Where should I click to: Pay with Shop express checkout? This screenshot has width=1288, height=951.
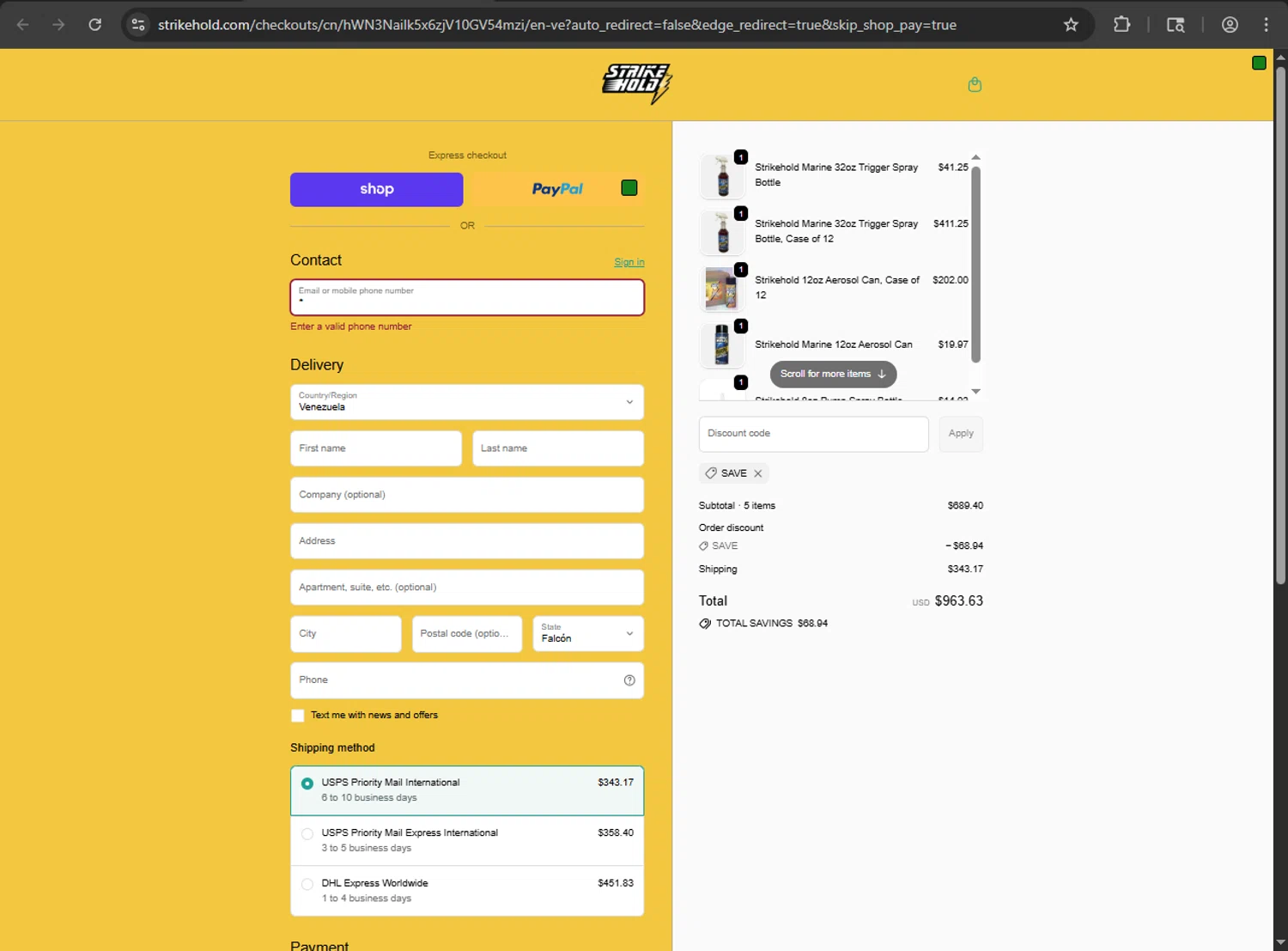[x=377, y=190]
